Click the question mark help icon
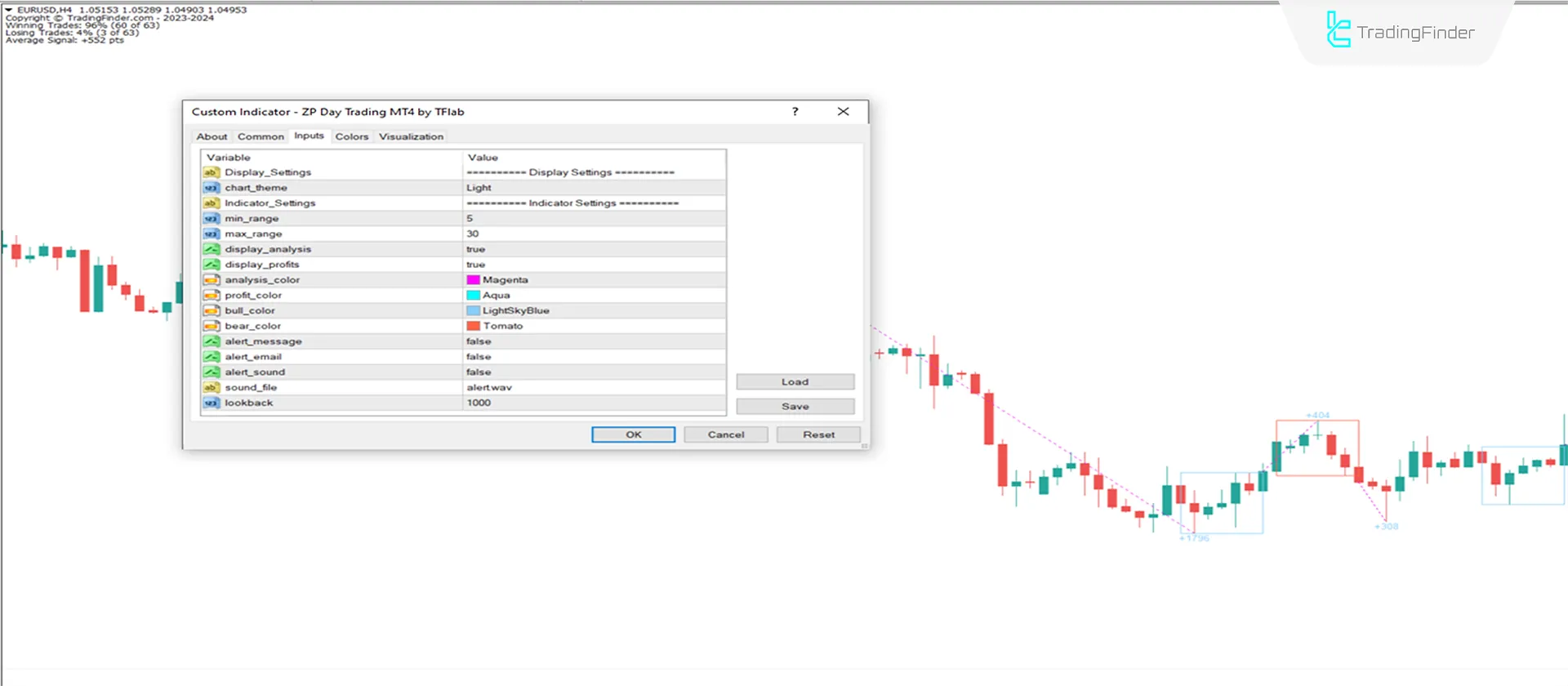 pos(795,112)
